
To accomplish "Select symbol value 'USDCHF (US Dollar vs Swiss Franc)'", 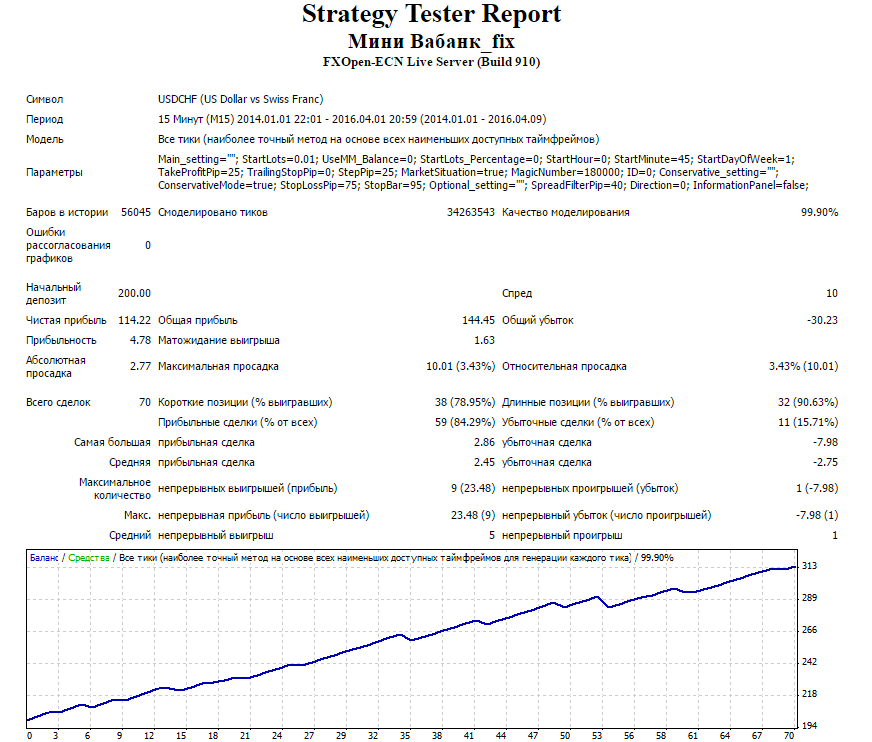I will tap(240, 99).
